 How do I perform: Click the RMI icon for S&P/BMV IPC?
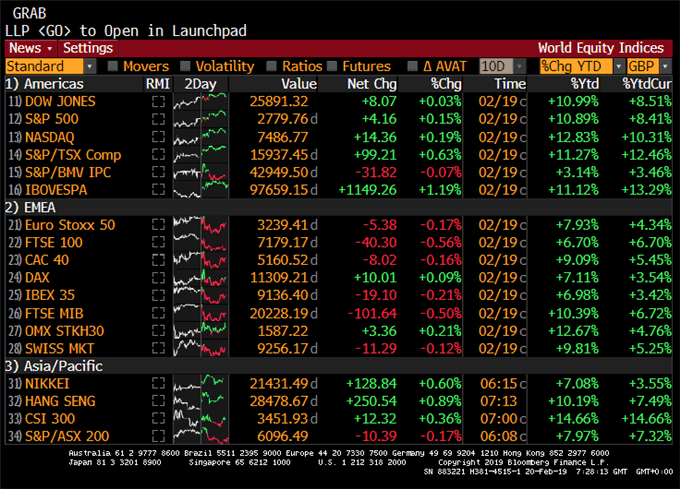pos(158,172)
